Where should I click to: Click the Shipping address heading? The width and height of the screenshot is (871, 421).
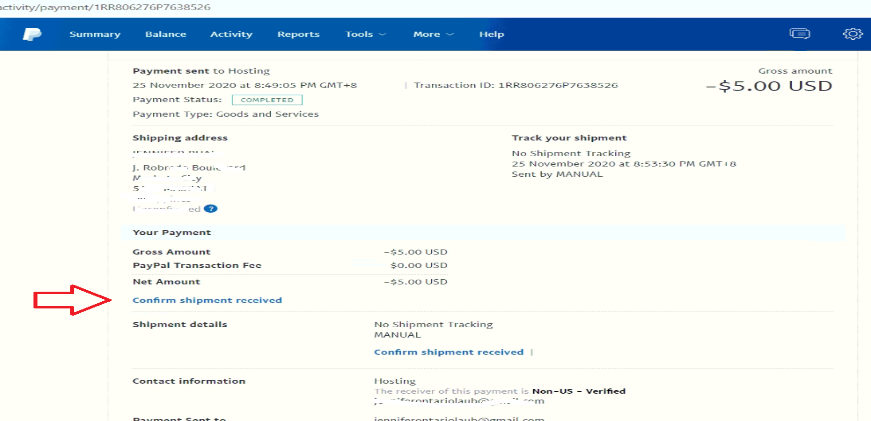[x=180, y=138]
